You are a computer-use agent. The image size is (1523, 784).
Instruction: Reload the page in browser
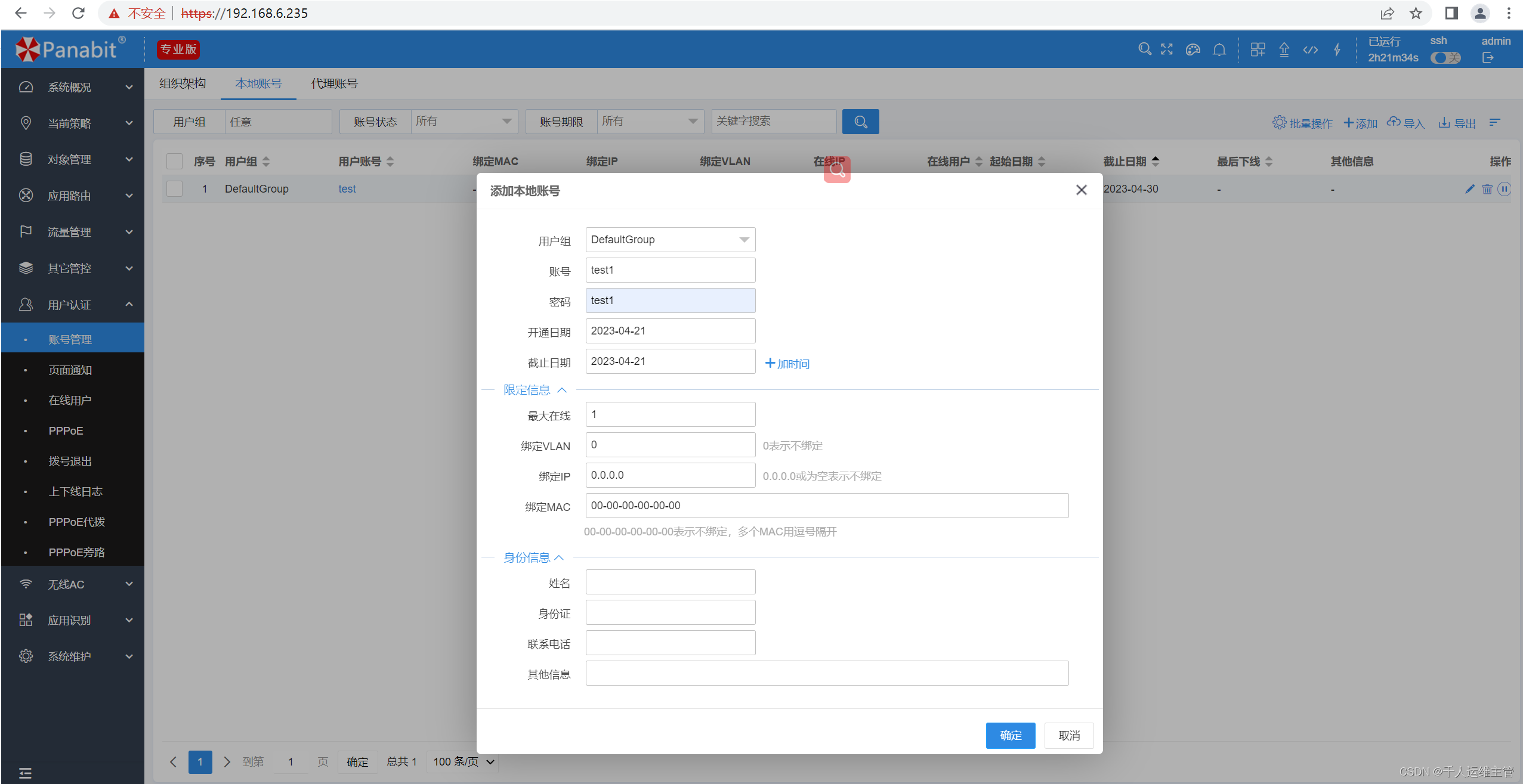78,13
